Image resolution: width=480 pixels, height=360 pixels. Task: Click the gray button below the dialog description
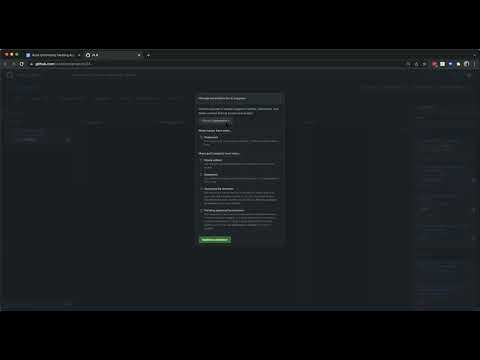[216, 121]
